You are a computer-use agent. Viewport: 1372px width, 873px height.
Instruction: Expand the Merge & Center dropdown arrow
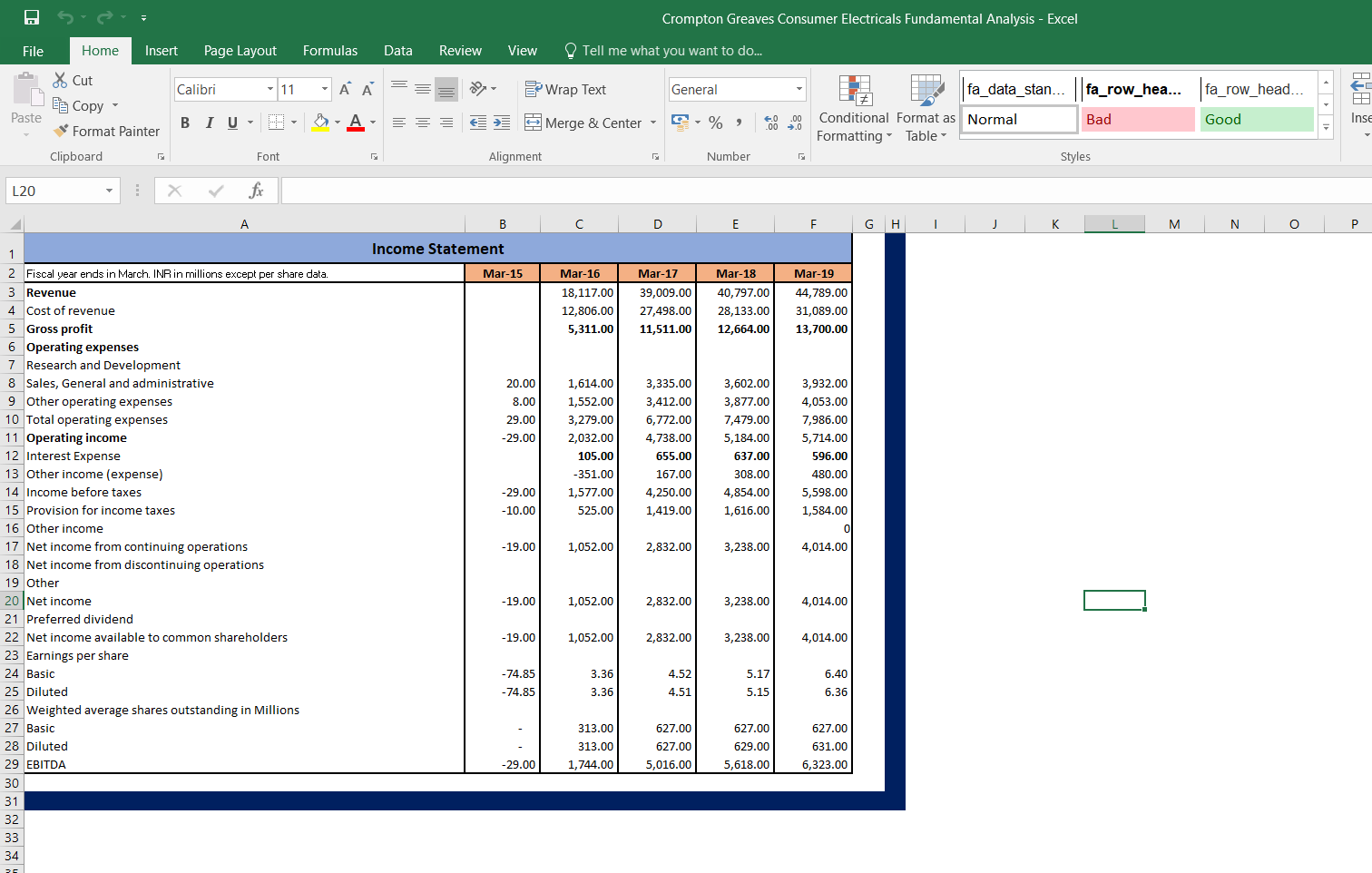tap(653, 123)
